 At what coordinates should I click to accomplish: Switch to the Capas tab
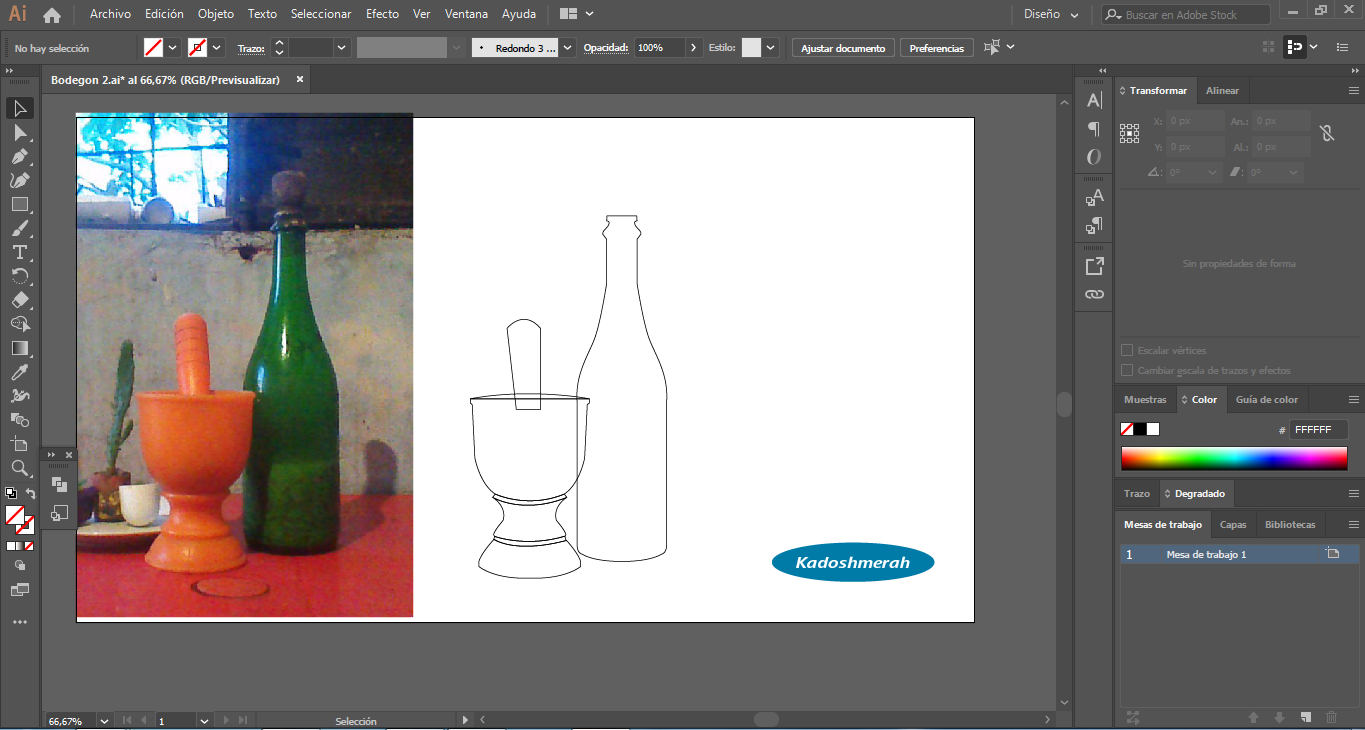pyautogui.click(x=1233, y=525)
